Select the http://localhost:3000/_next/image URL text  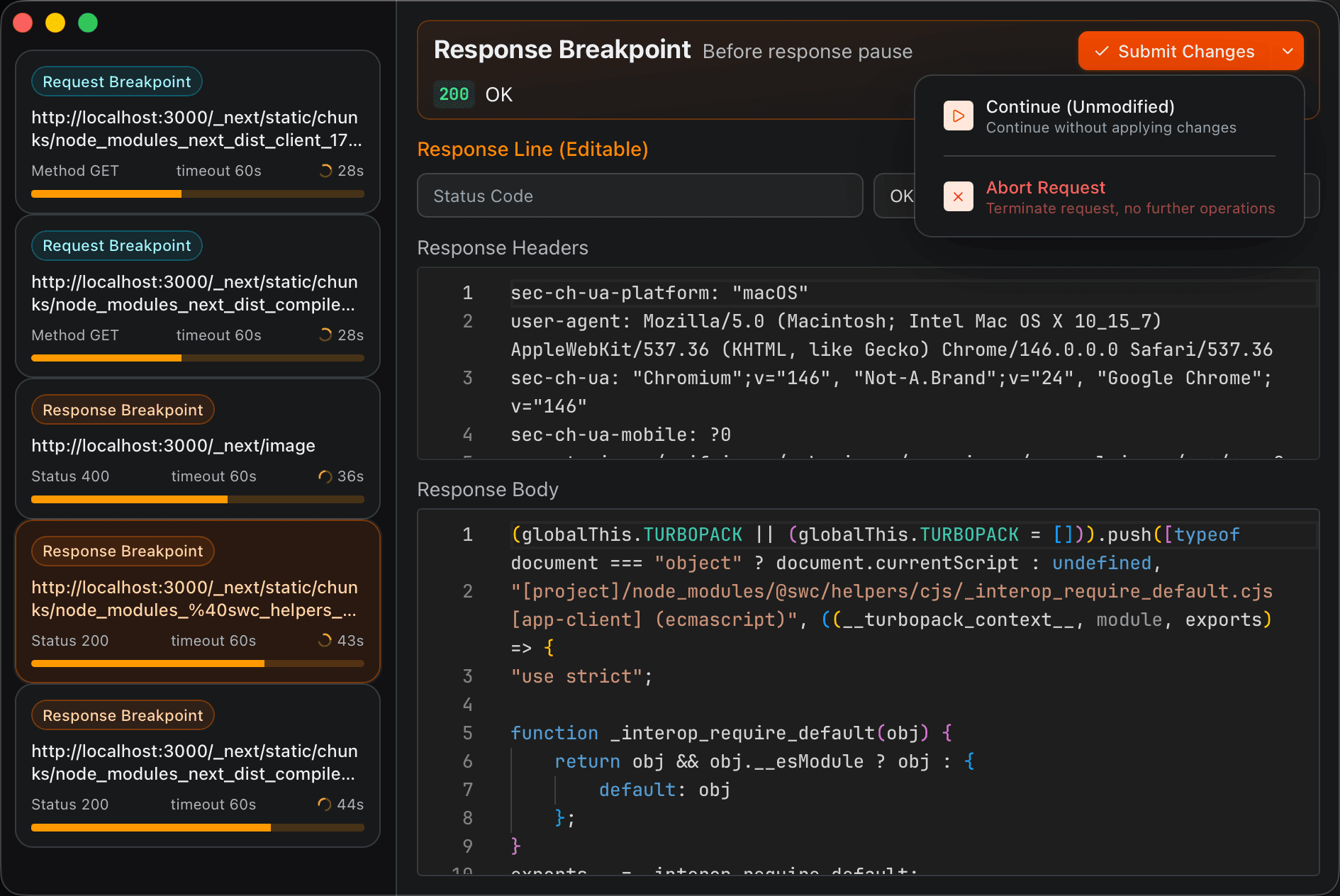pos(173,446)
